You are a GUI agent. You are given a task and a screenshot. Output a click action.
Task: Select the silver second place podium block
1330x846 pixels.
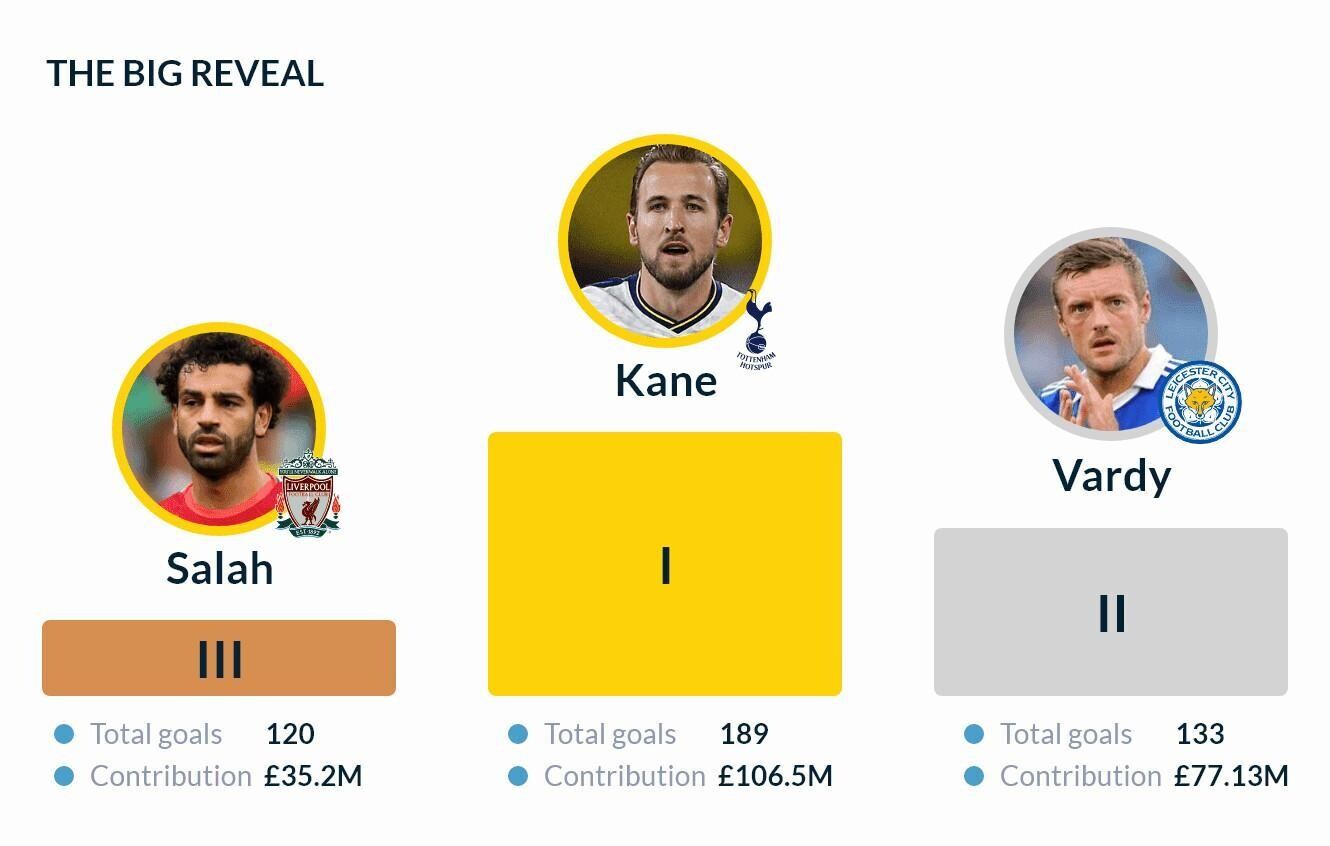1111,612
